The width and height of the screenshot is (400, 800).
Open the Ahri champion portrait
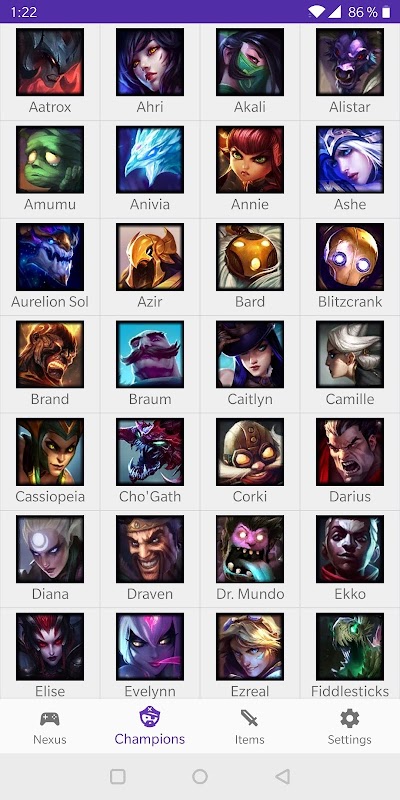(150, 62)
